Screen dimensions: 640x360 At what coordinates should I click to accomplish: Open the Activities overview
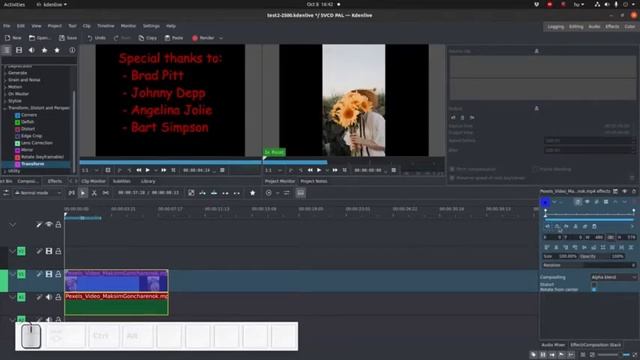click(x=14, y=4)
